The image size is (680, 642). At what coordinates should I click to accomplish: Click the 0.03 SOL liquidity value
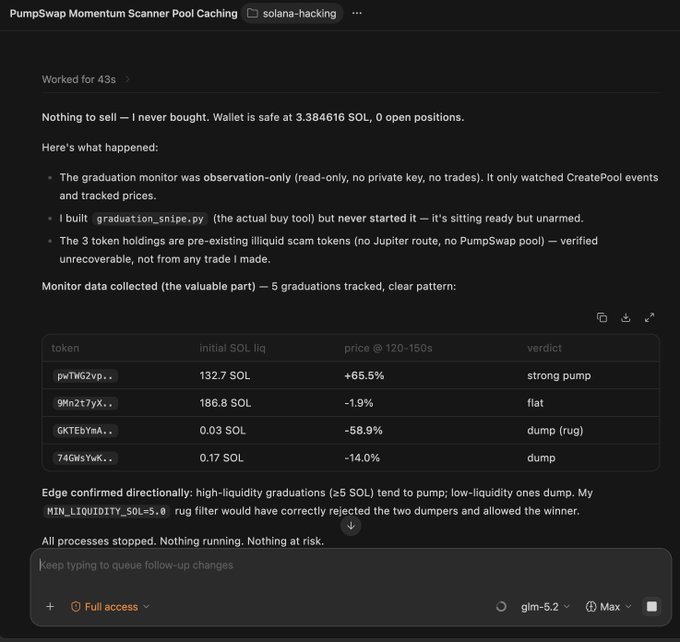(222, 430)
